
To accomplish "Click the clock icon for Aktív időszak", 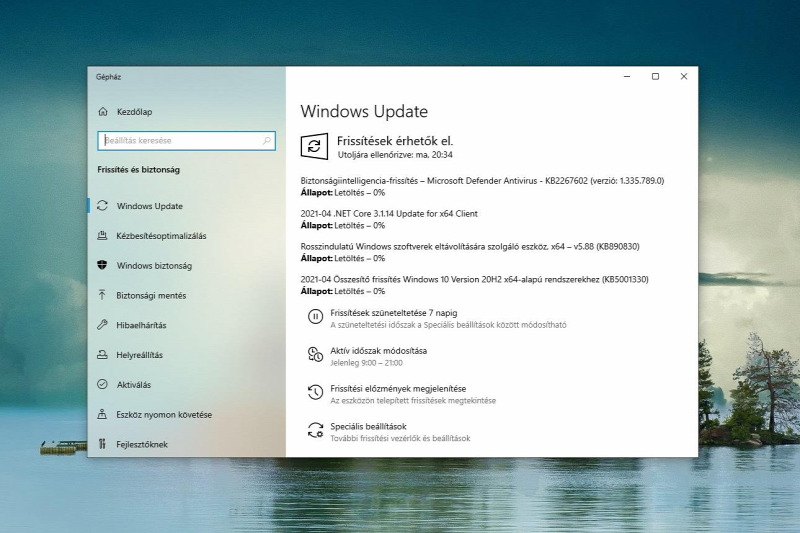I will 315,354.
